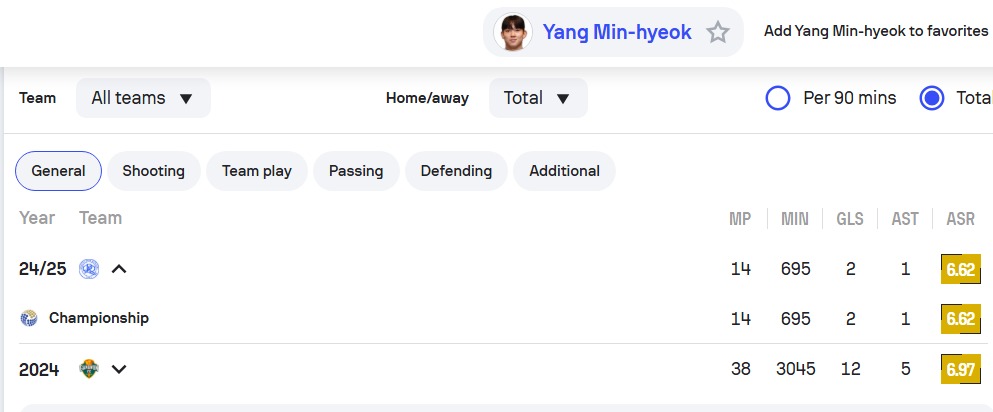Collapse the 24/25 season row
Viewport: 993px width, 412px height.
click(x=119, y=268)
